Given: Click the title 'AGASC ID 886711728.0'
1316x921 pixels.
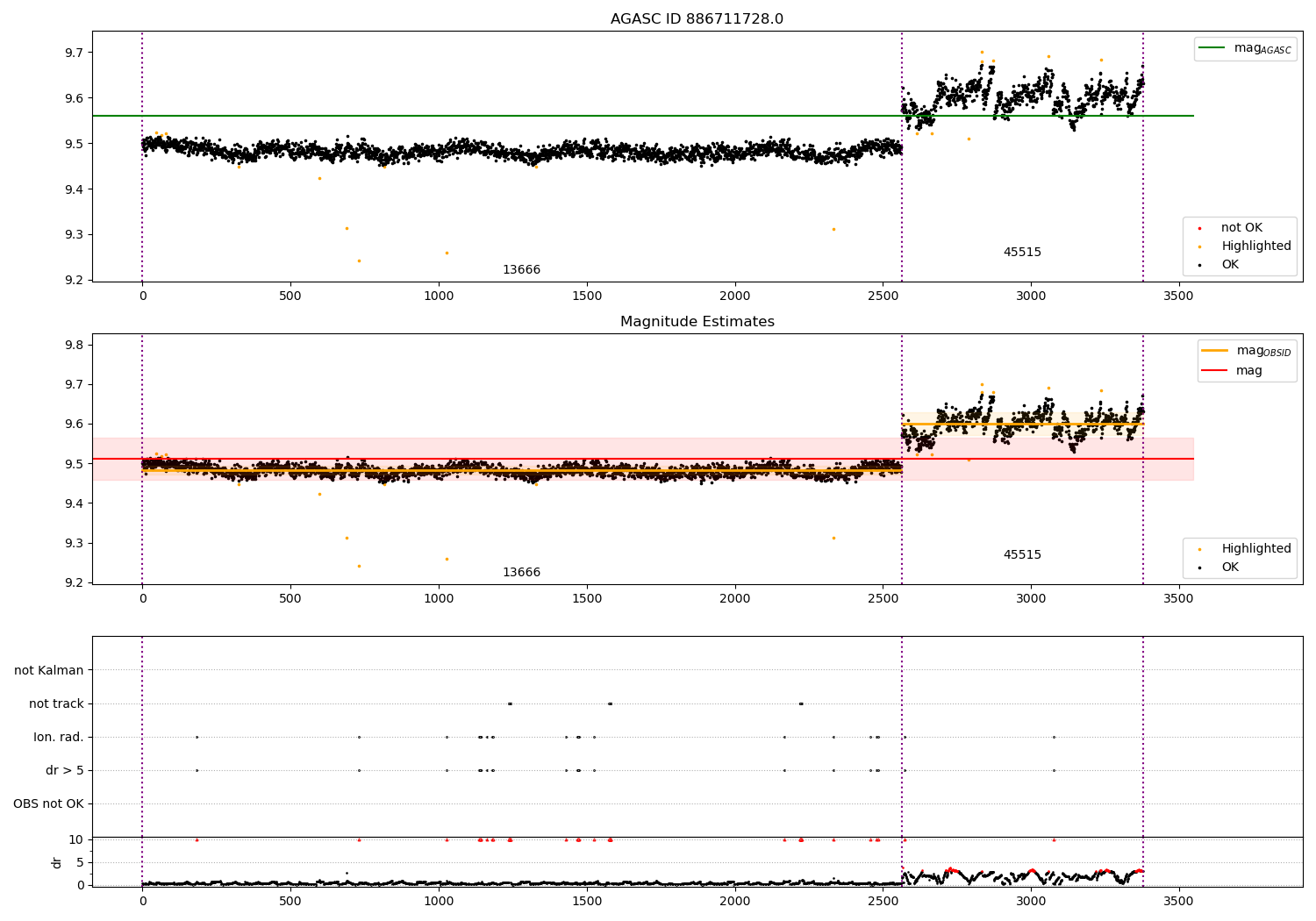Looking at the screenshot, I should [x=697, y=19].
